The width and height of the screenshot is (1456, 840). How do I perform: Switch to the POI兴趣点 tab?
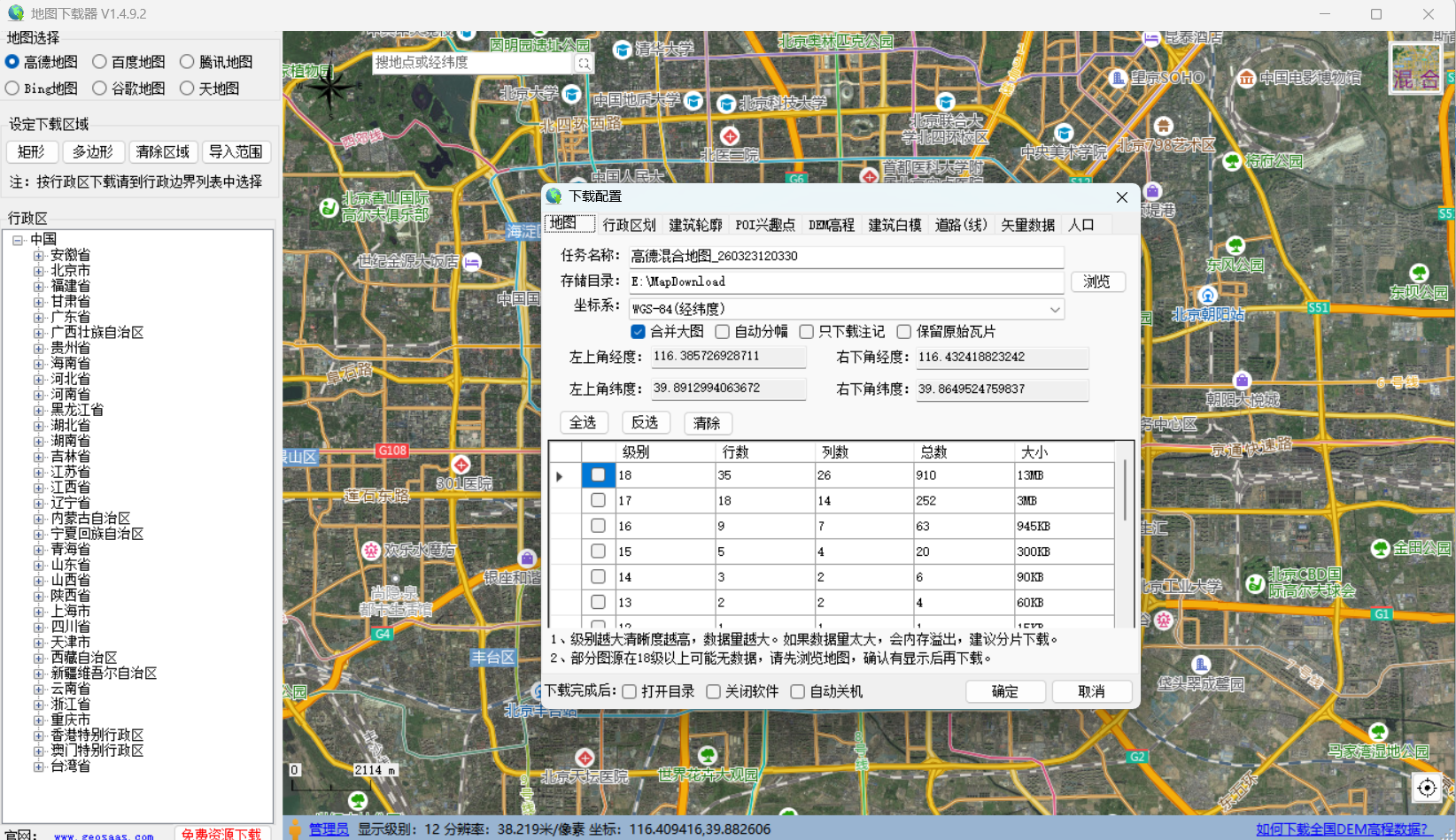(x=764, y=224)
